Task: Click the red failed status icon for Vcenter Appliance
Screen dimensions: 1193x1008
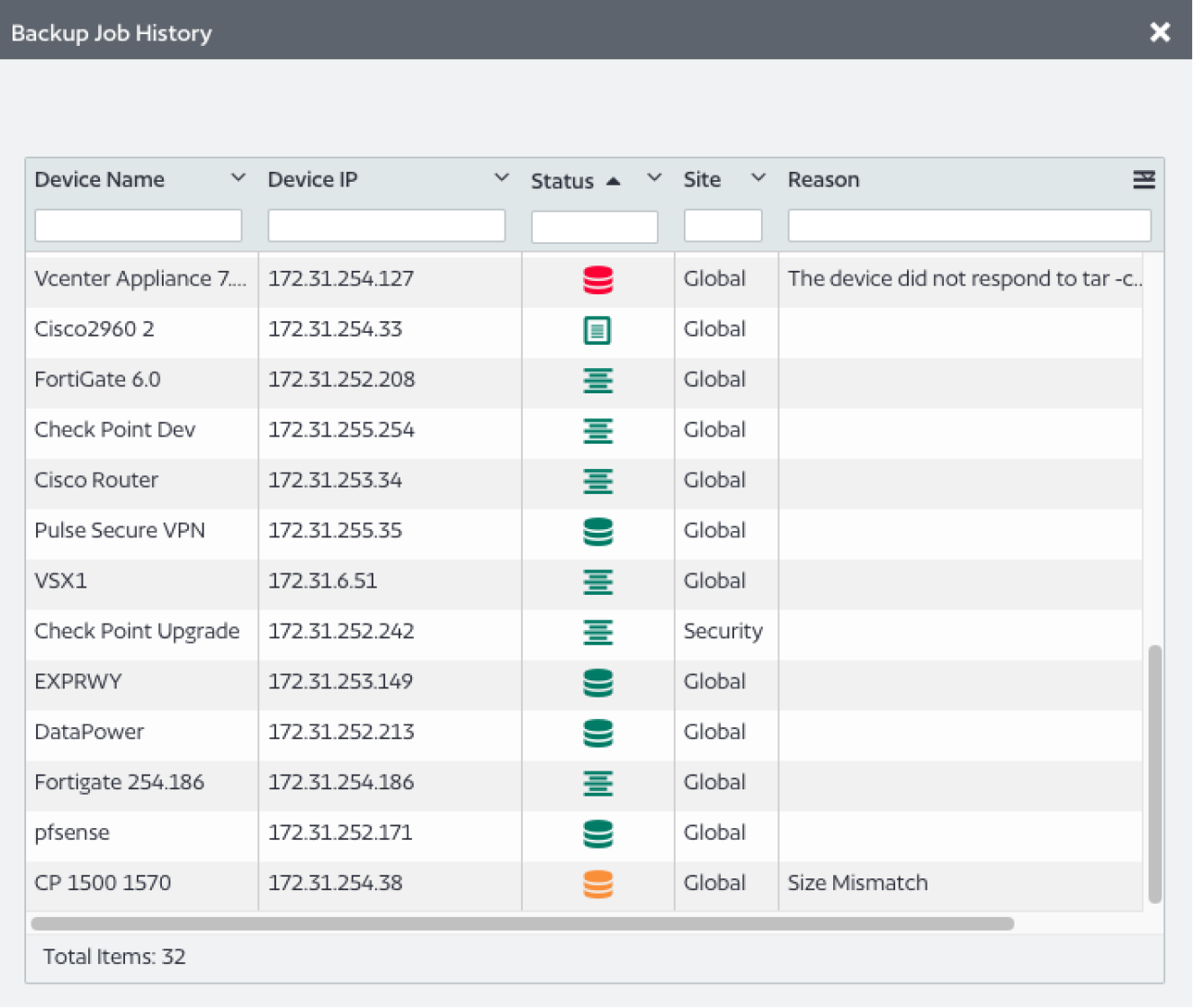Action: click(x=597, y=280)
